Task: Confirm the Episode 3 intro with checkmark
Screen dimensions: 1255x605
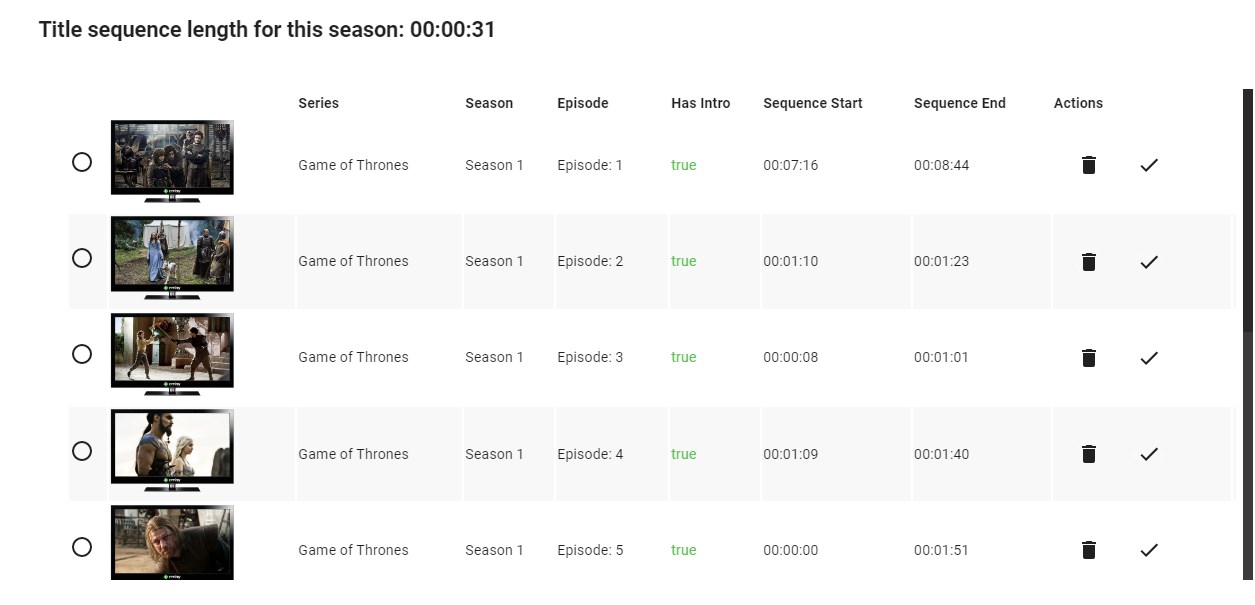Action: [1149, 358]
